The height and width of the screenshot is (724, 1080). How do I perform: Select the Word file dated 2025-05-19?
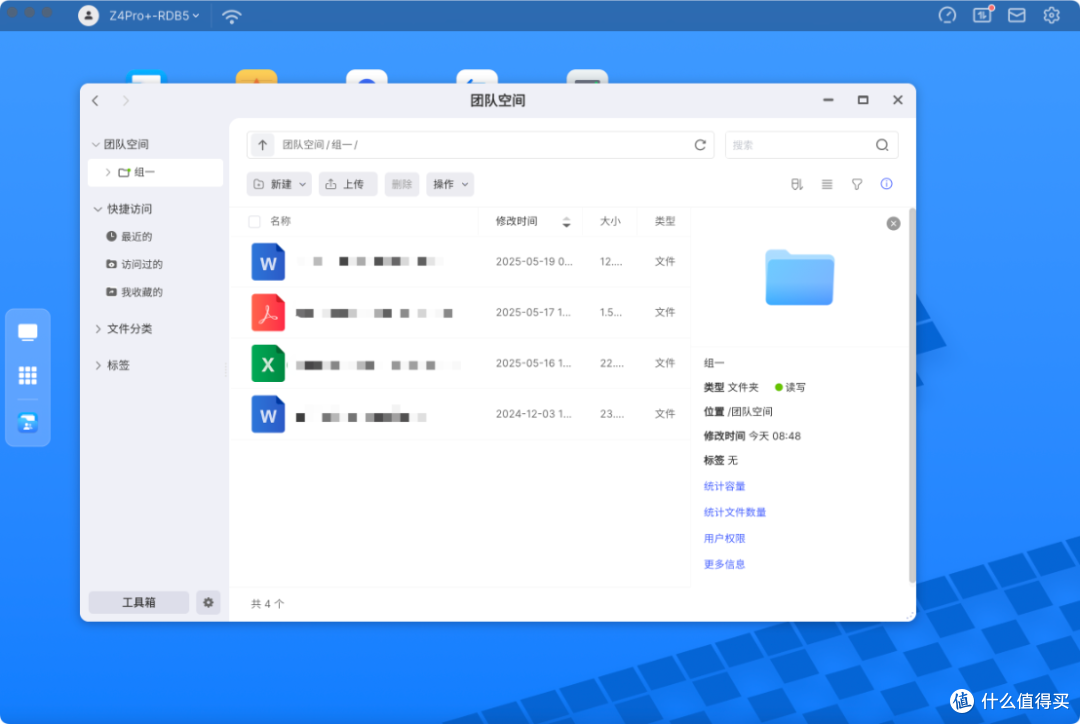click(x=459, y=262)
